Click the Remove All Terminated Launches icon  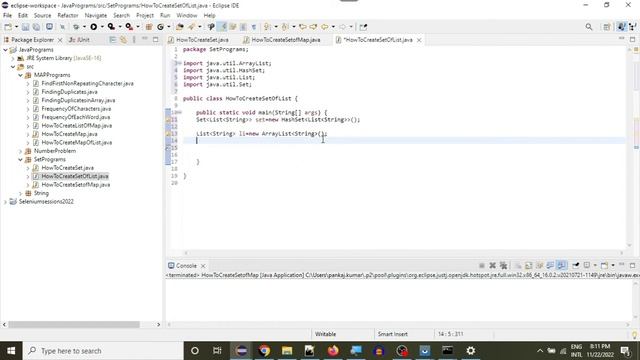click(x=504, y=266)
